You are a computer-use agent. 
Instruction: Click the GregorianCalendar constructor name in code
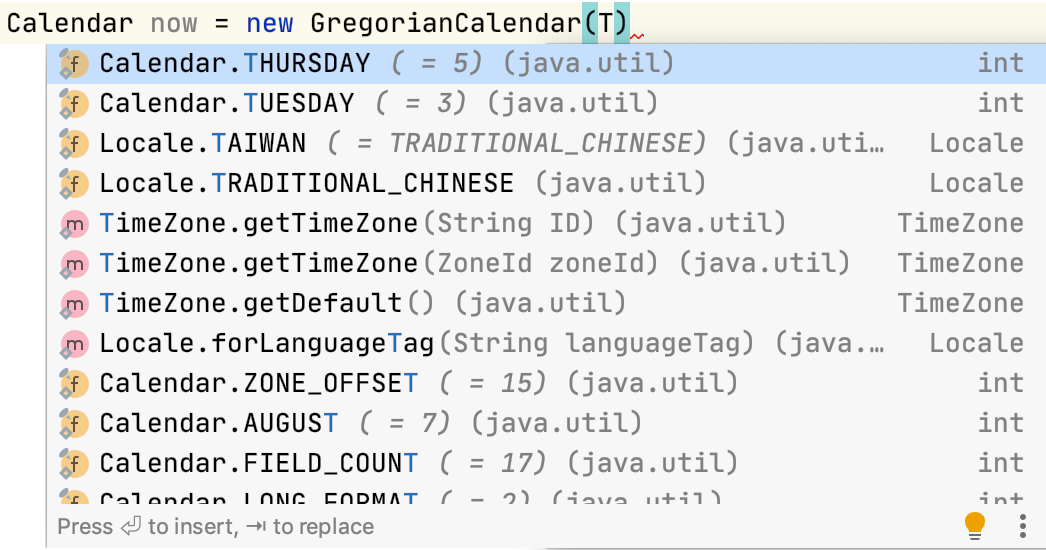click(446, 23)
